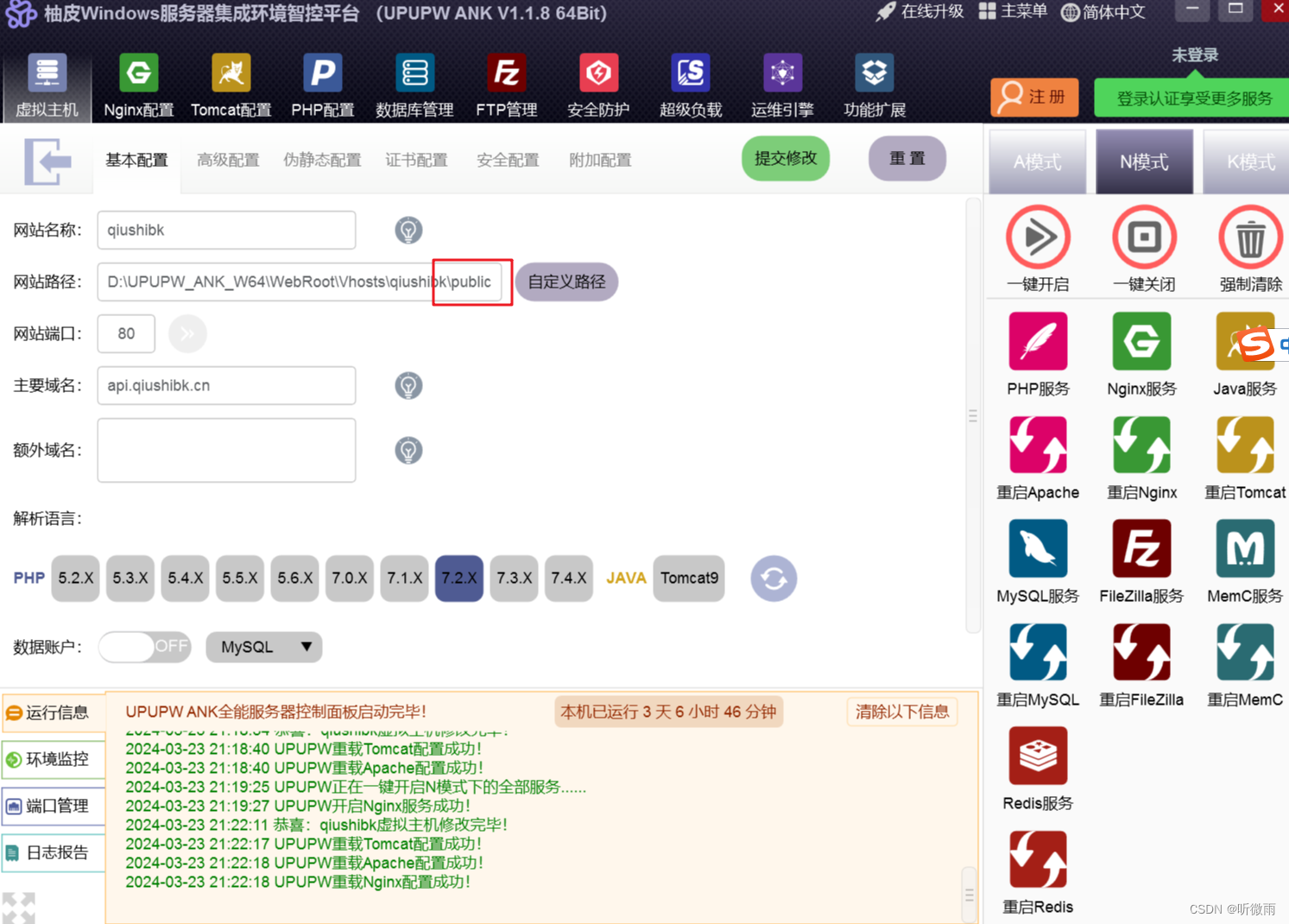The height and width of the screenshot is (924, 1289).
Task: Open PHP配置 in the top toolbar
Action: [322, 85]
